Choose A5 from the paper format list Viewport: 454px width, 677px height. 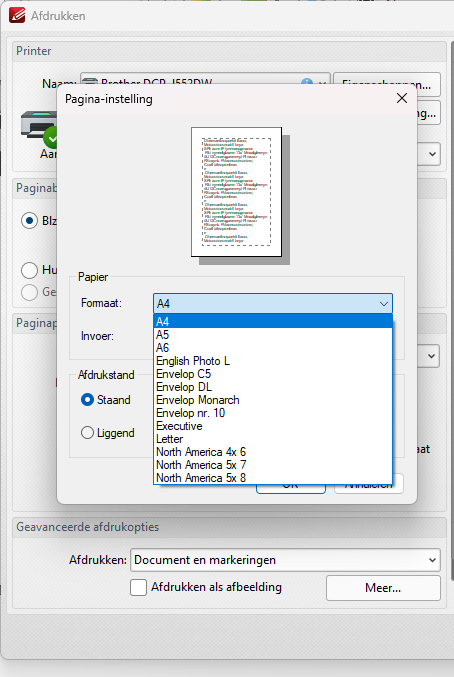click(273, 335)
